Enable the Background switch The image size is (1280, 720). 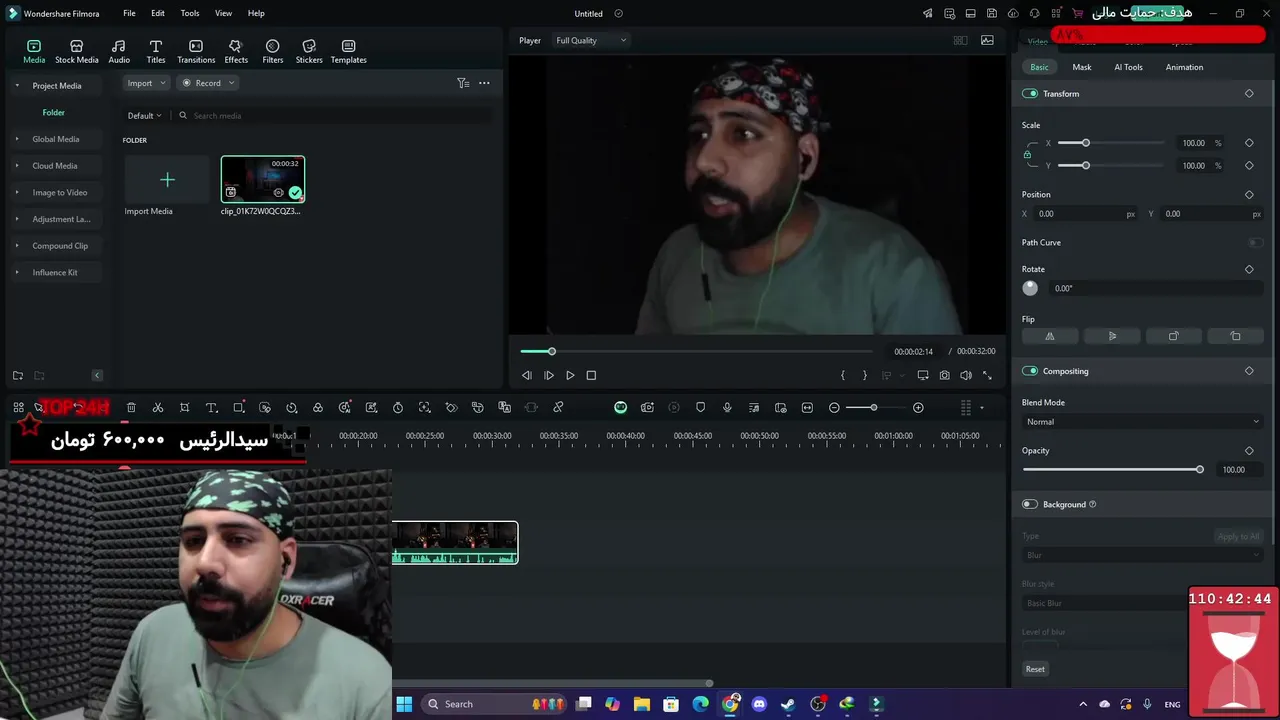click(x=1030, y=505)
